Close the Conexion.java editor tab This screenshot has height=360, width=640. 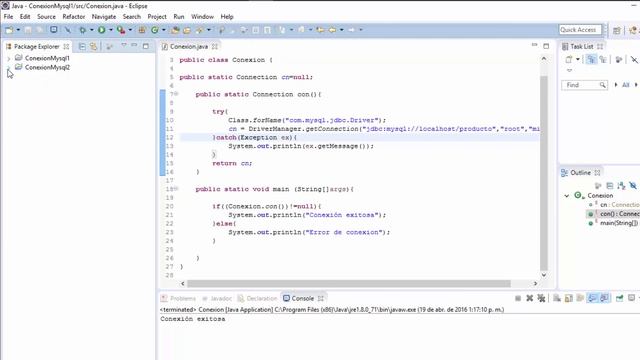215,47
